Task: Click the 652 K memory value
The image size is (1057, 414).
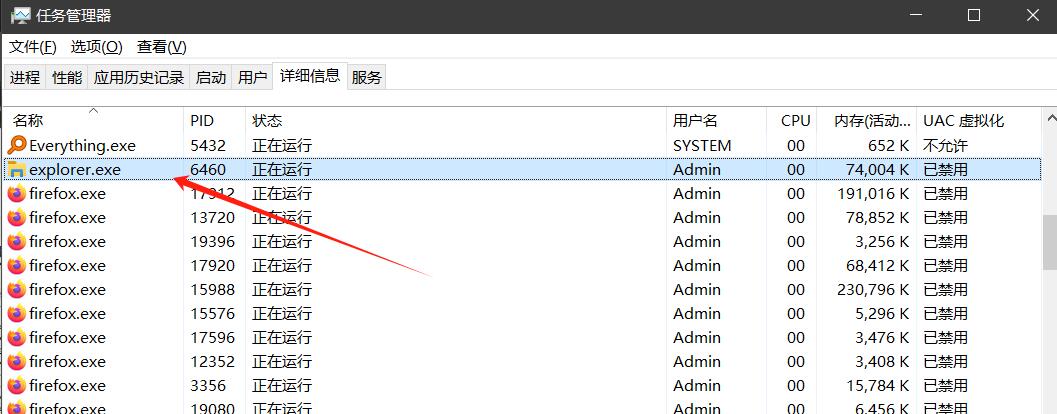Action: 890,146
